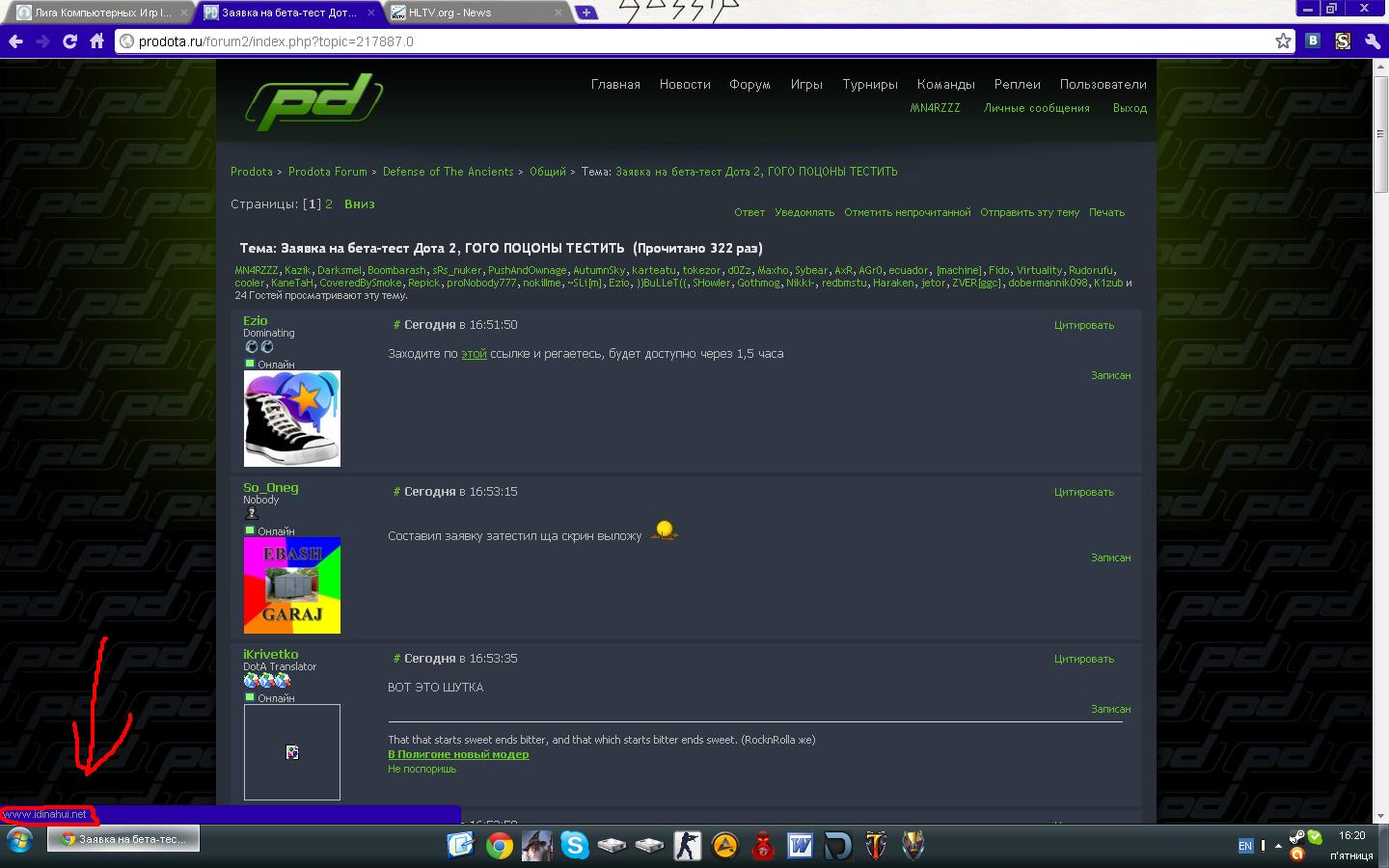Screen dimensions: 1389x868
Task: Open Личные сообщения
Action: pyautogui.click(x=1037, y=108)
